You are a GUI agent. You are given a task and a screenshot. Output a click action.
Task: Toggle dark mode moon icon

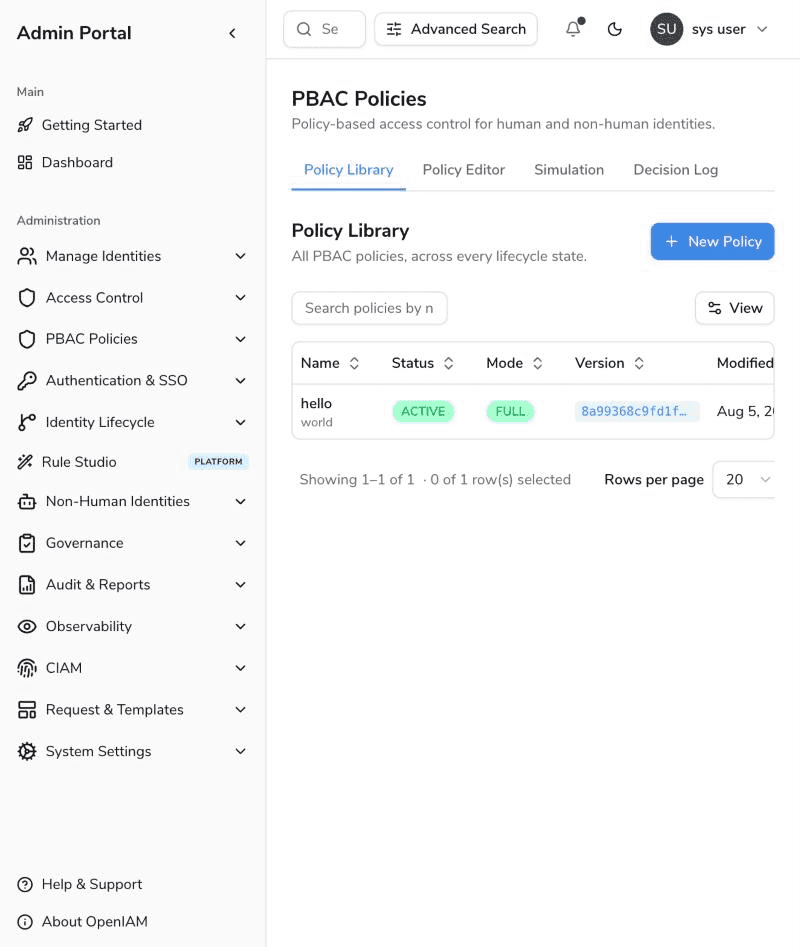point(615,29)
